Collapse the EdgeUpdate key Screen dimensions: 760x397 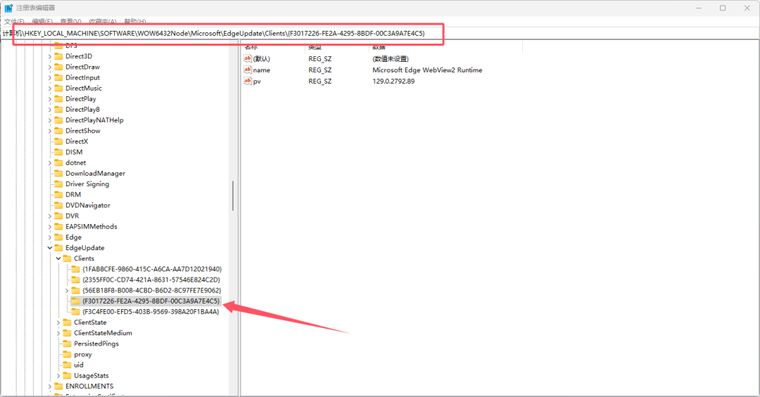click(x=49, y=248)
